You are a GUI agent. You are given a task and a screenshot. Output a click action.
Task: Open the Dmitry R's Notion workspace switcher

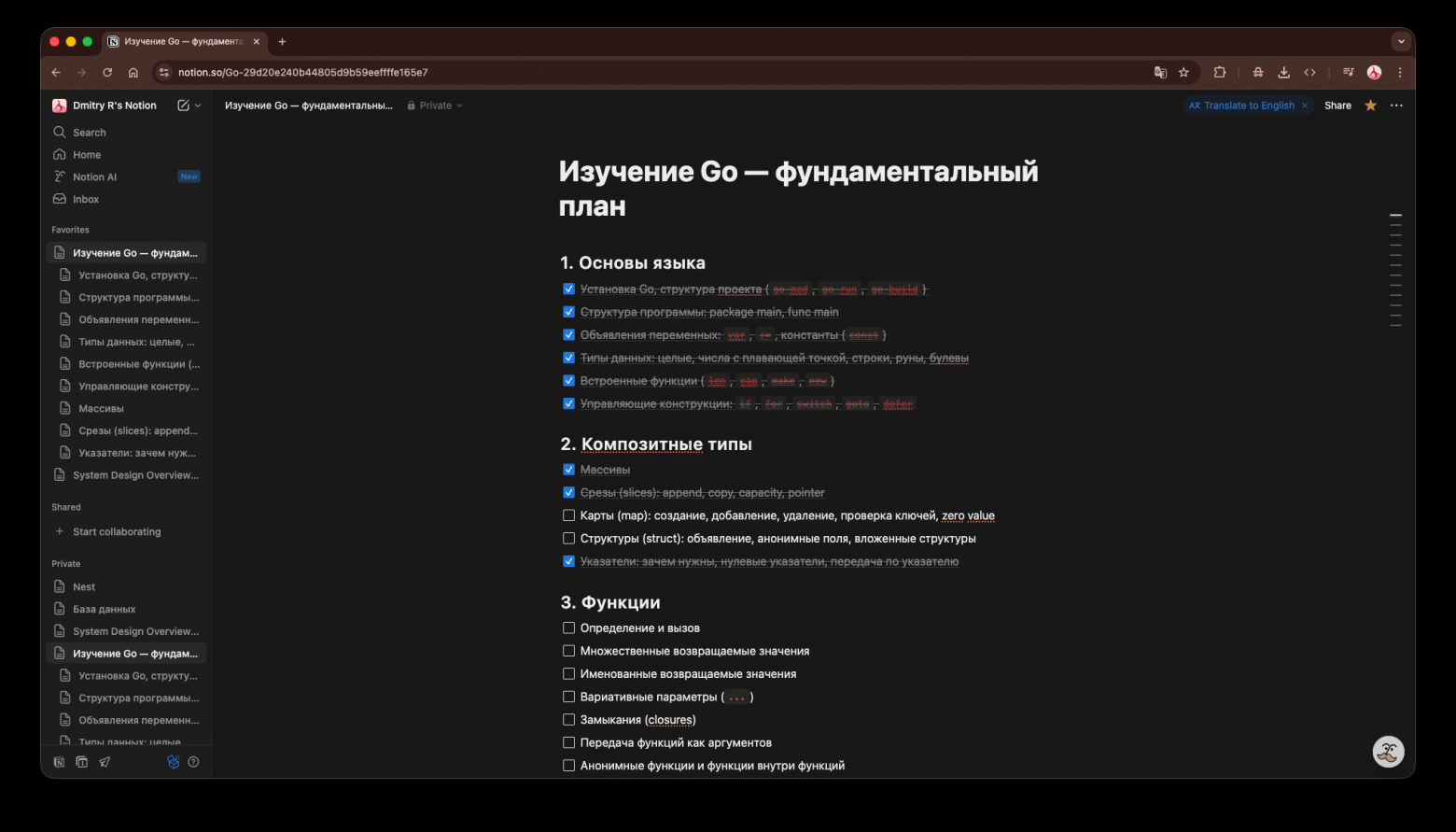(x=112, y=105)
